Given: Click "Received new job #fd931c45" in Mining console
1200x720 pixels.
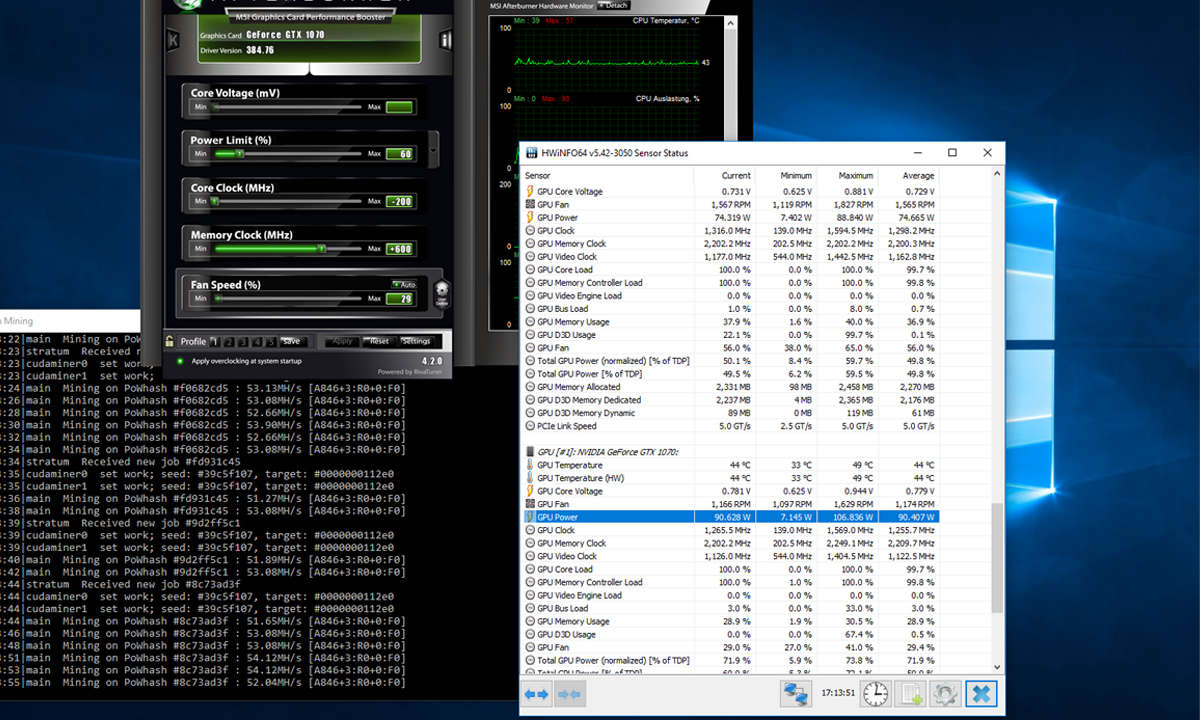Looking at the screenshot, I should pyautogui.click(x=163, y=462).
